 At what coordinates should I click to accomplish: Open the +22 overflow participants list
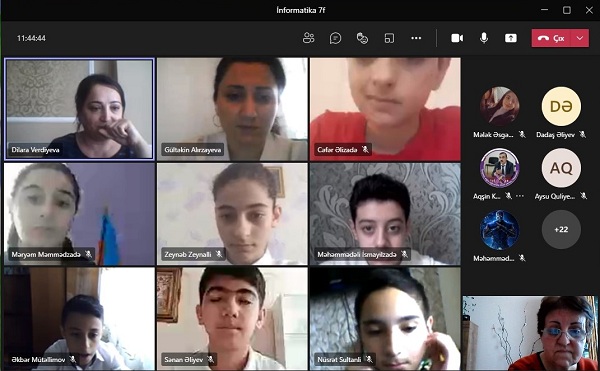561,229
